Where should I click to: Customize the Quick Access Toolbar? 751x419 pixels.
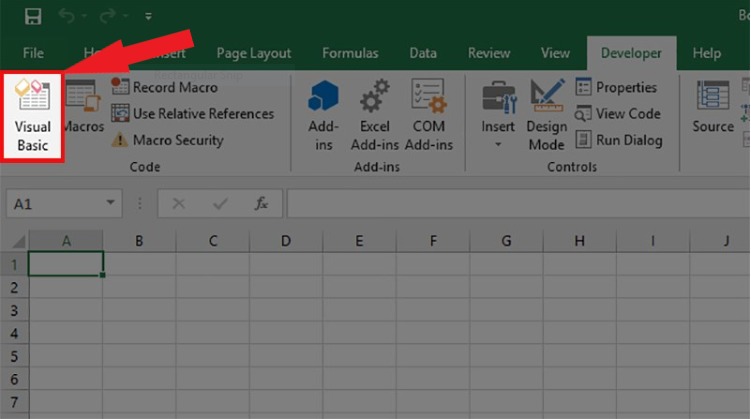pos(148,17)
